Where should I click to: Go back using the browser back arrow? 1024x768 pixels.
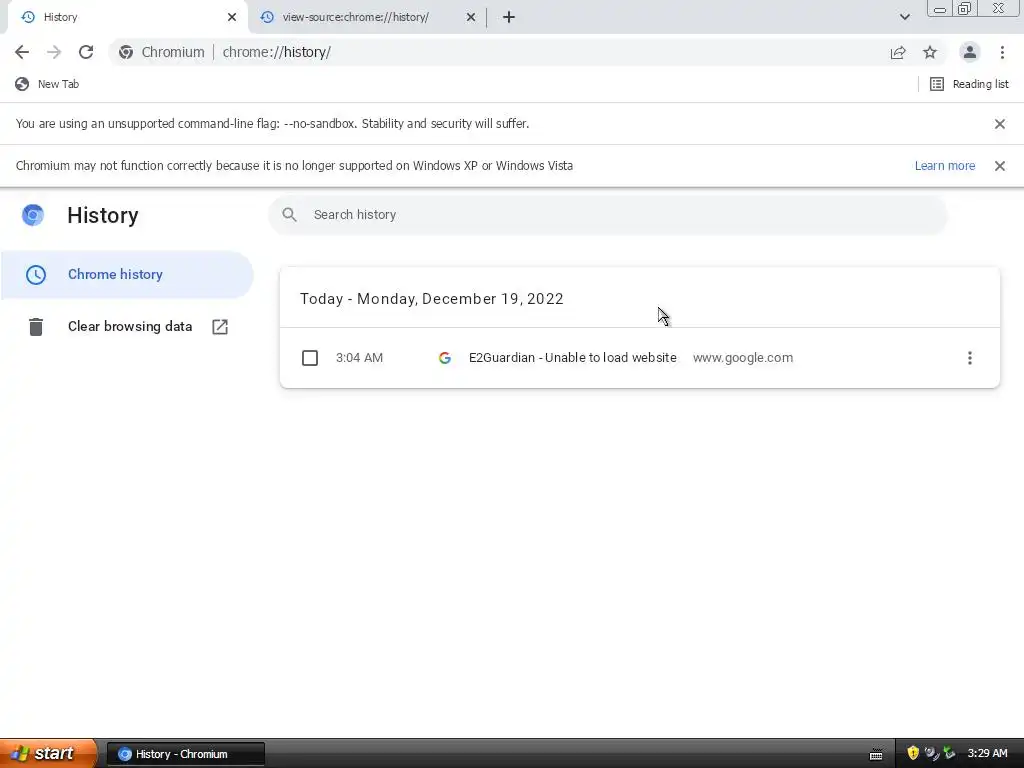22,52
